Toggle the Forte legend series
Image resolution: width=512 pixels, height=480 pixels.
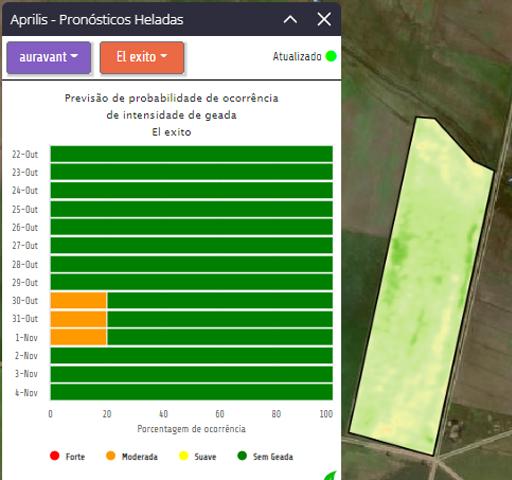coord(67,456)
